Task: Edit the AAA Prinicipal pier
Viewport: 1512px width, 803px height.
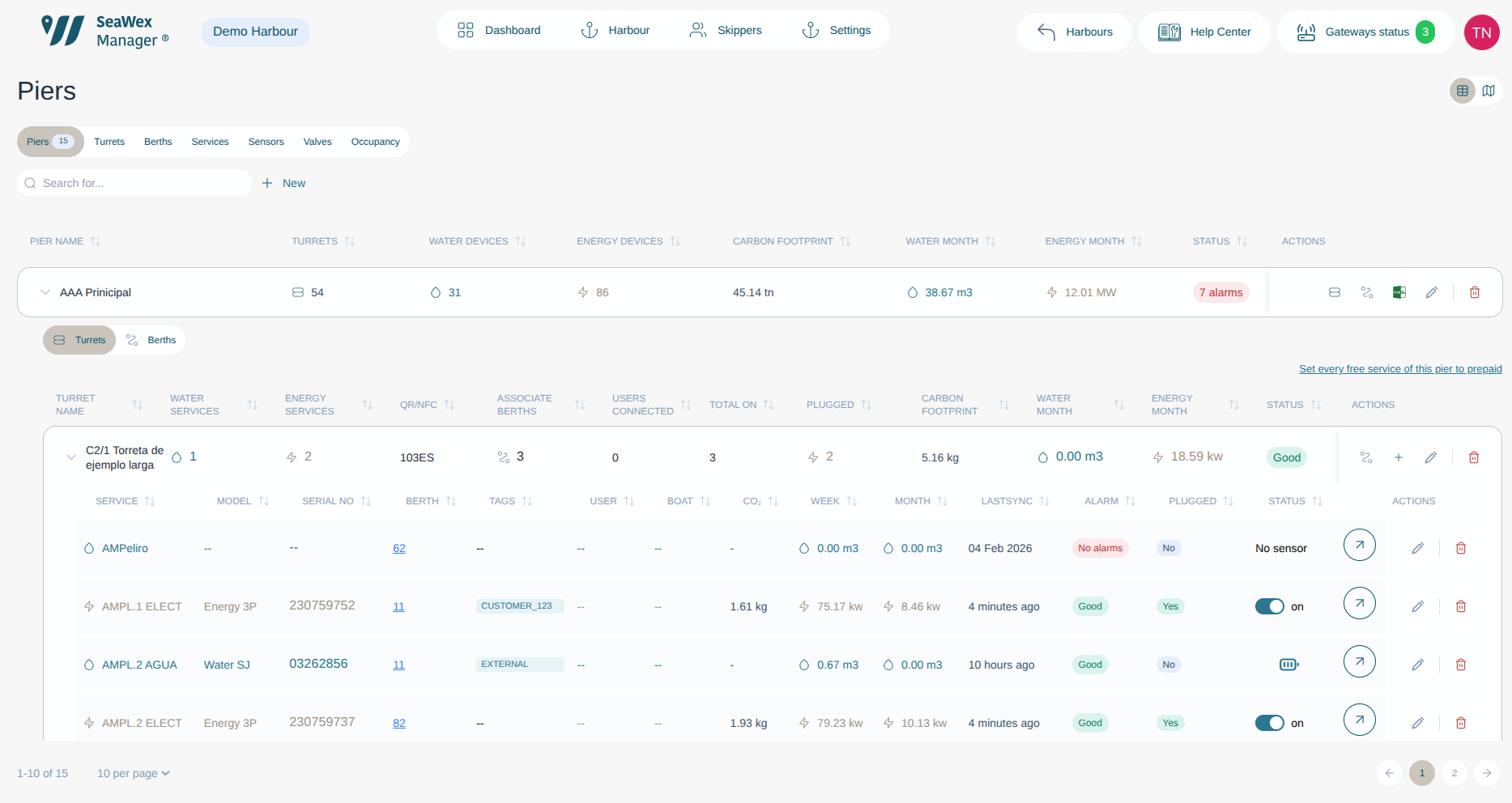Action: pos(1432,292)
